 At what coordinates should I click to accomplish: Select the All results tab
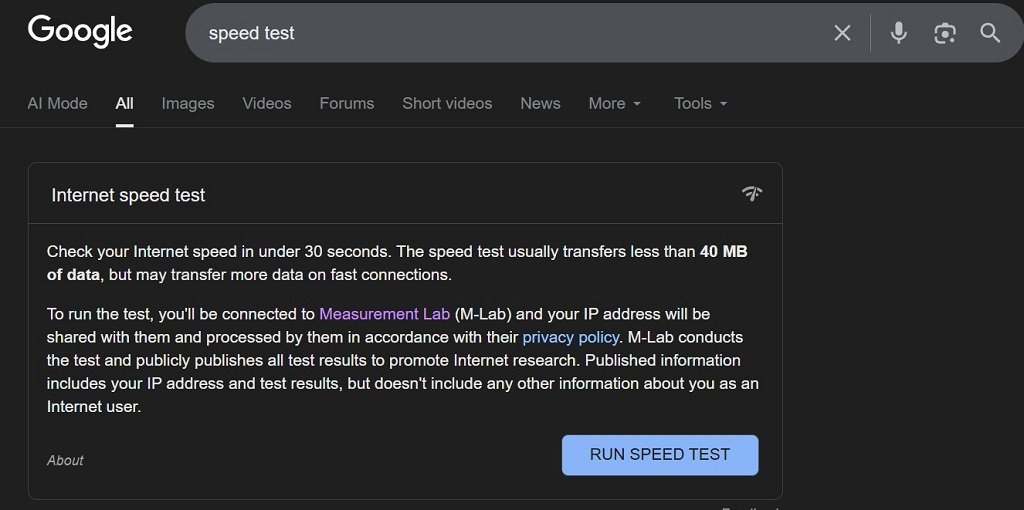(124, 103)
